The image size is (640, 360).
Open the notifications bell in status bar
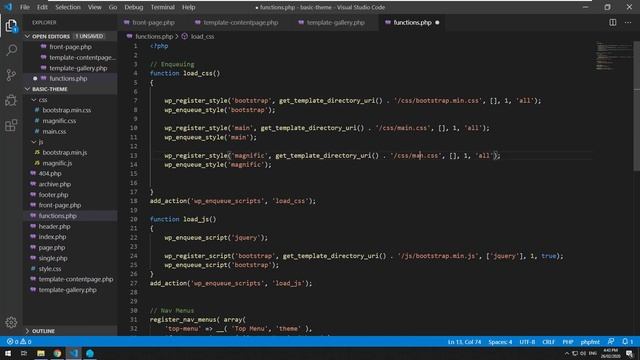click(x=627, y=342)
